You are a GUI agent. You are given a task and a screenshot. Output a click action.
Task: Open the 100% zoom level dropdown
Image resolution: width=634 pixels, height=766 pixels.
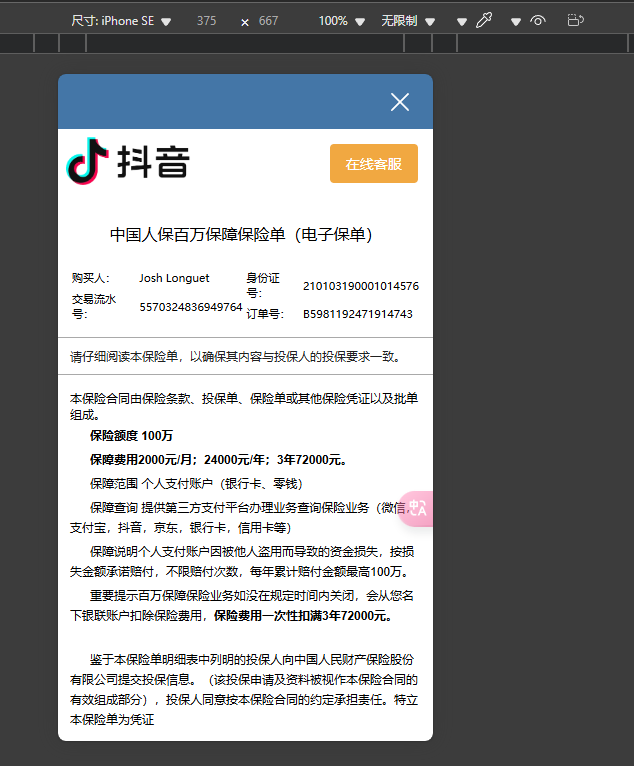pyautogui.click(x=341, y=21)
